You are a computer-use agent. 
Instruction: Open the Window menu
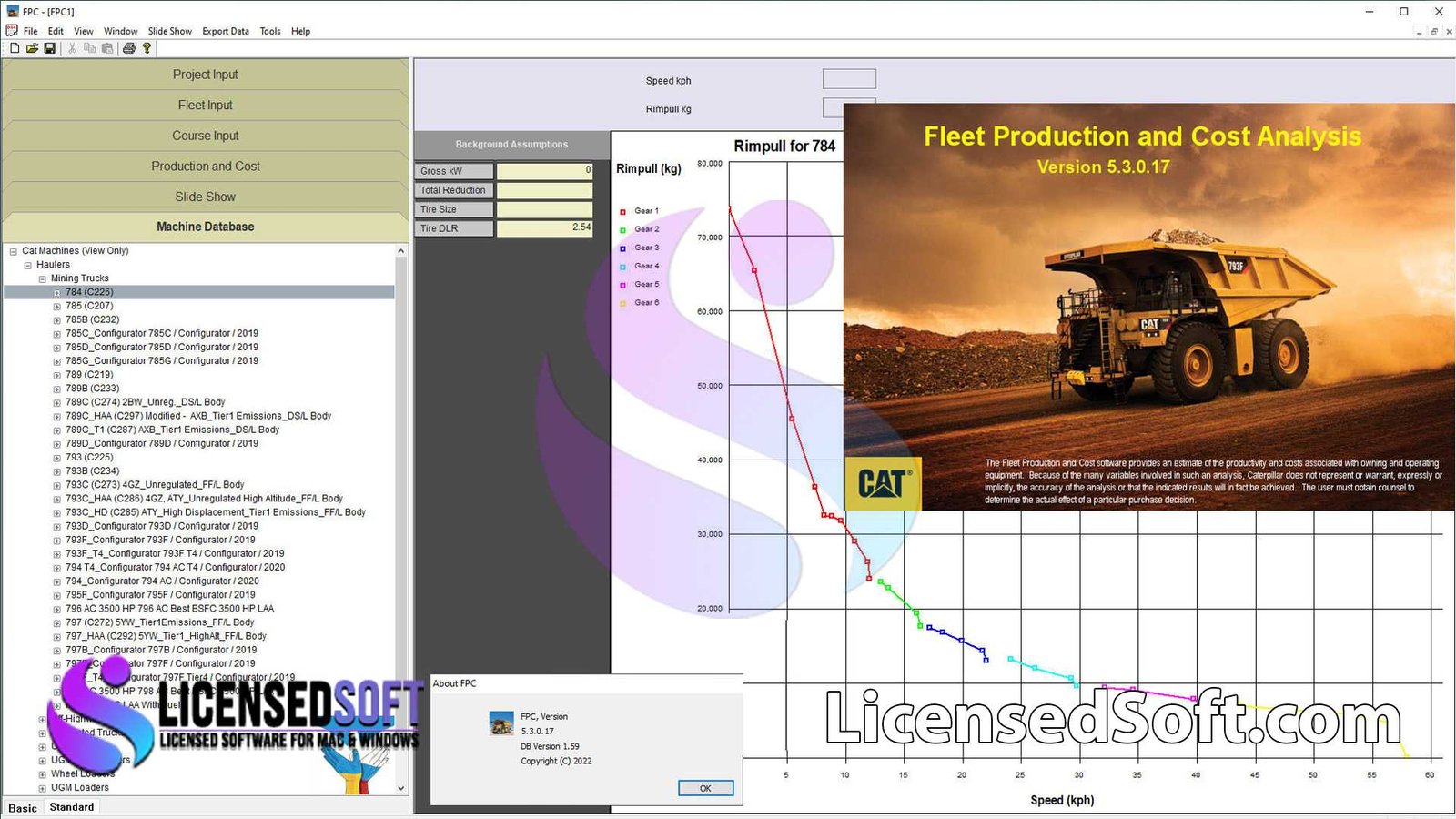[x=121, y=31]
